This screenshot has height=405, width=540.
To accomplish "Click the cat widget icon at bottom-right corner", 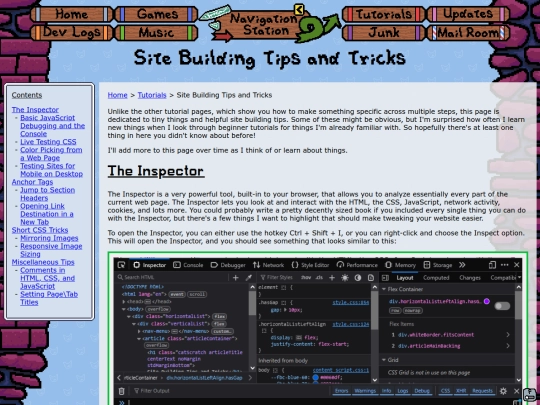I will pyautogui.click(x=530, y=395).
